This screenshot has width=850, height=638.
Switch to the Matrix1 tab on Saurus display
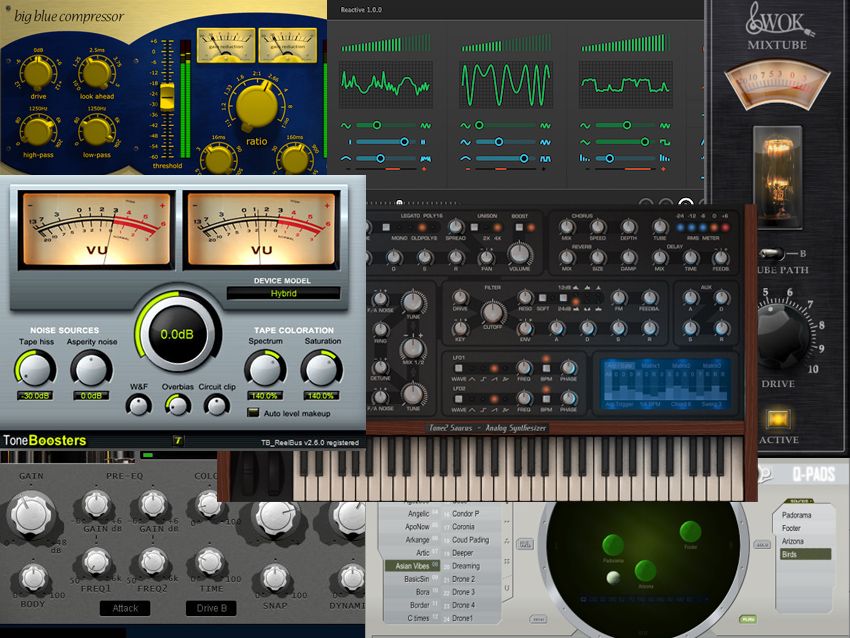pyautogui.click(x=651, y=365)
